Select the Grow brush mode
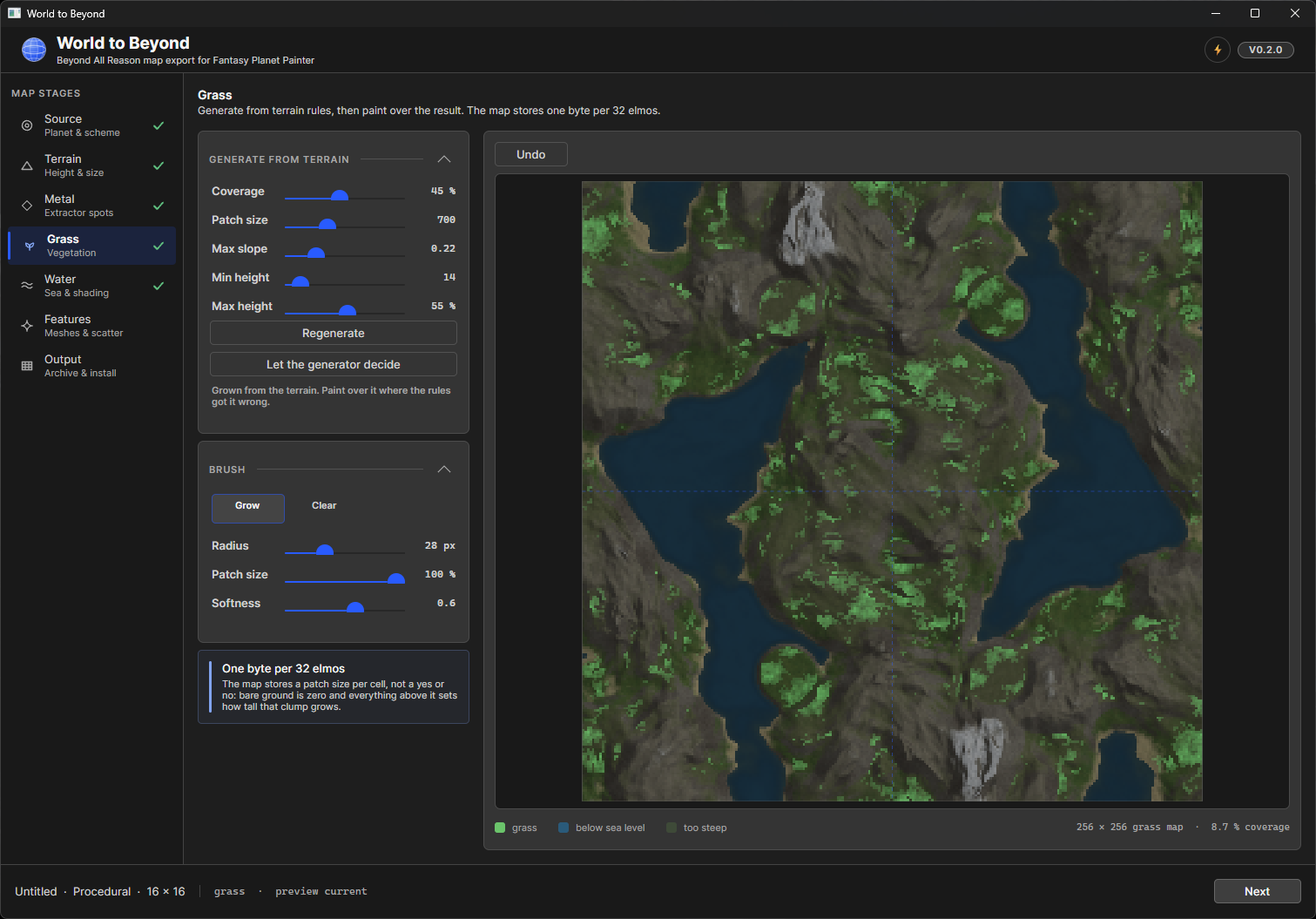The width and height of the screenshot is (1316, 919). pyautogui.click(x=247, y=508)
